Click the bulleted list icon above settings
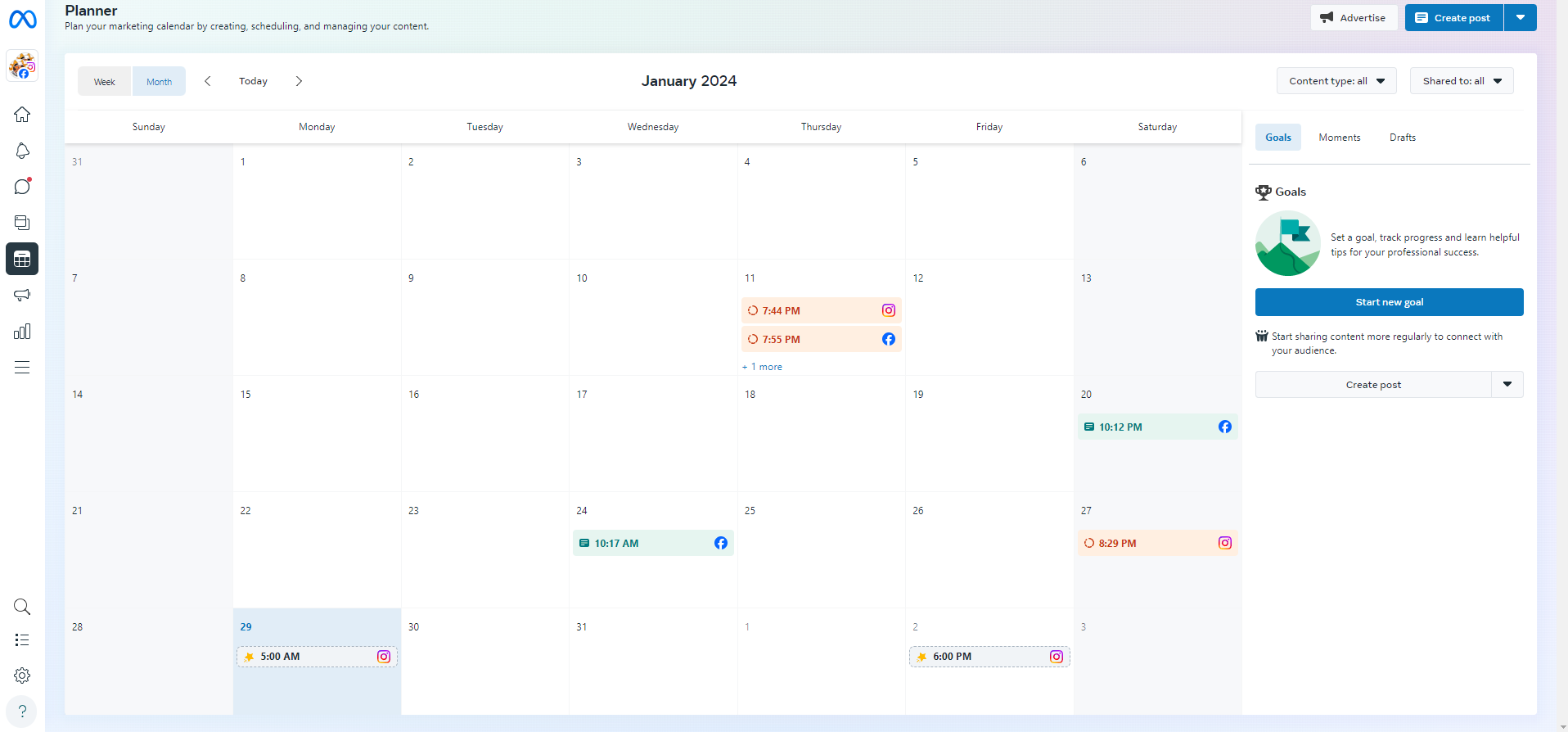The height and width of the screenshot is (732, 1568). [x=22, y=640]
